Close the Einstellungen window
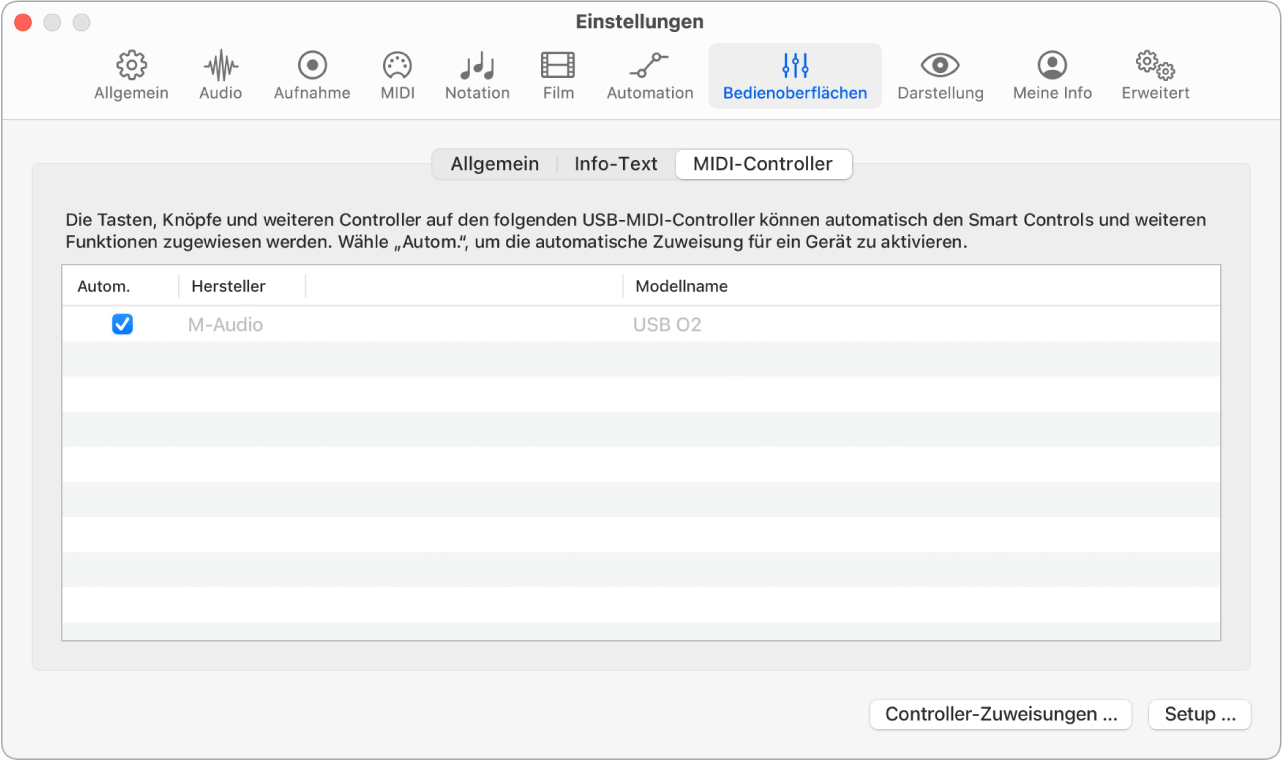Screen dimensions: 1282x761 point(22,22)
